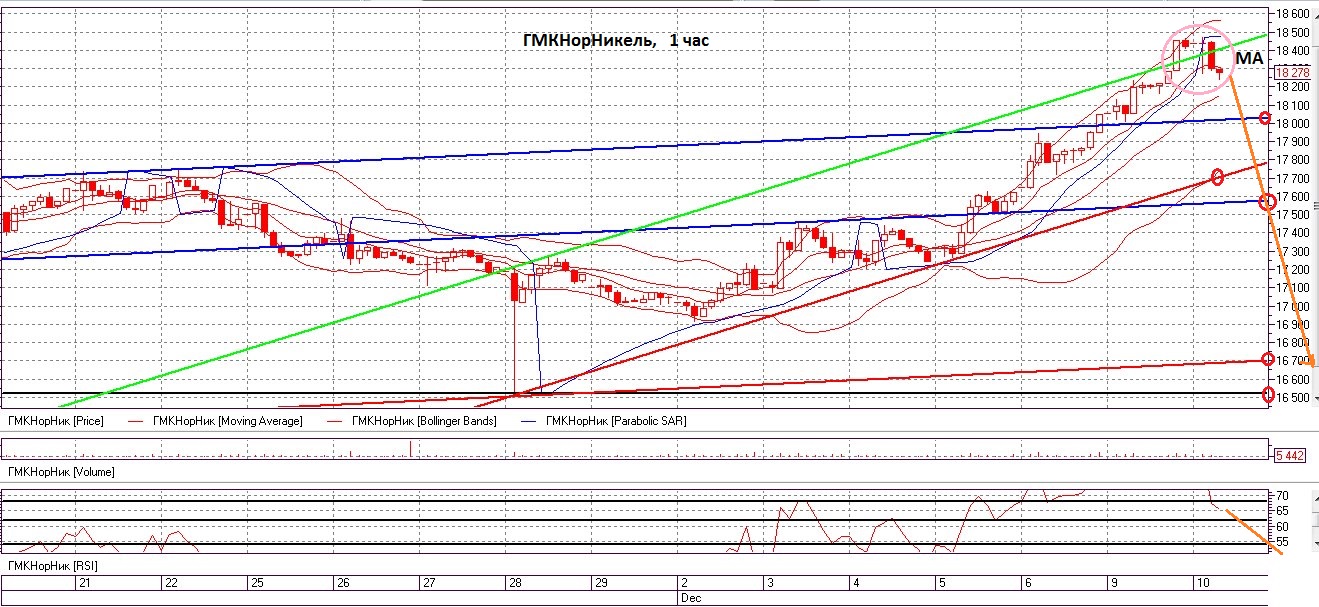Click the 17 300 price axis label
Image resolution: width=1319 pixels, height=607 pixels.
click(x=1292, y=250)
